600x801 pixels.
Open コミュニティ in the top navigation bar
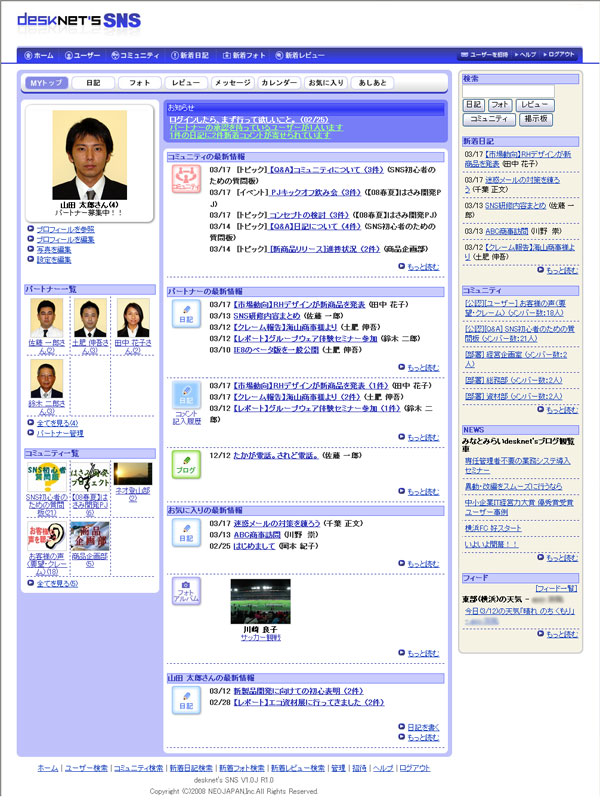(135, 55)
